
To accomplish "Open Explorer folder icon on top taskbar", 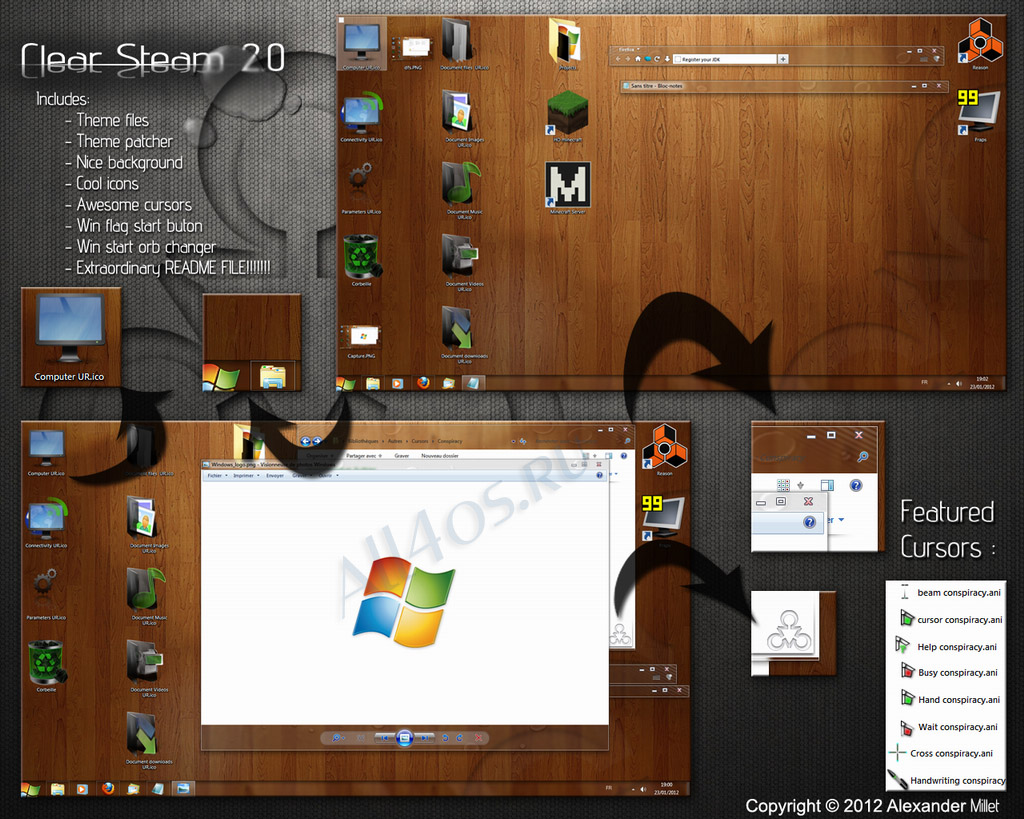I will [x=372, y=383].
